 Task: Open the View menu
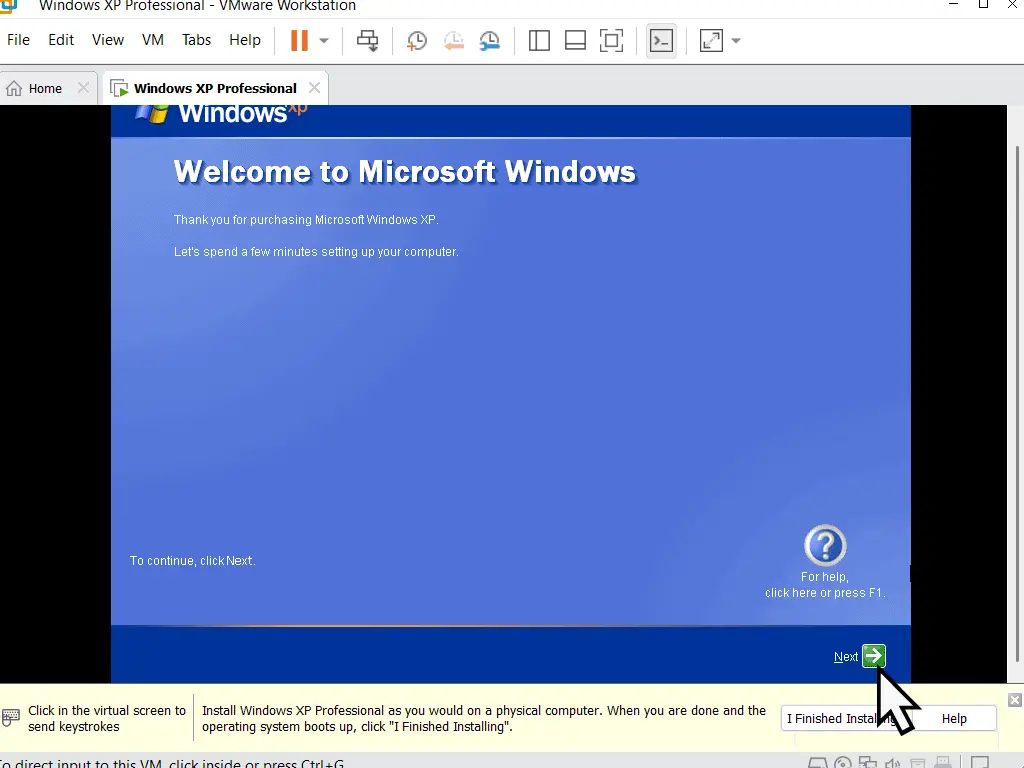tap(108, 40)
